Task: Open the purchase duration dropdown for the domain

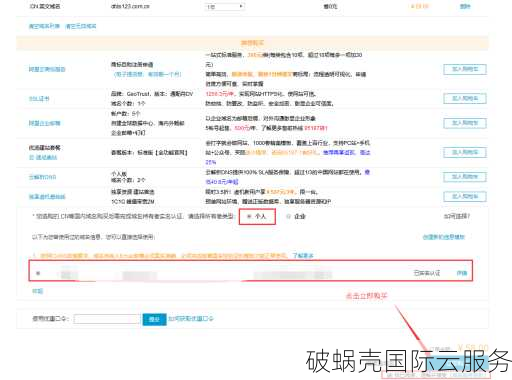Action: [225, 6]
